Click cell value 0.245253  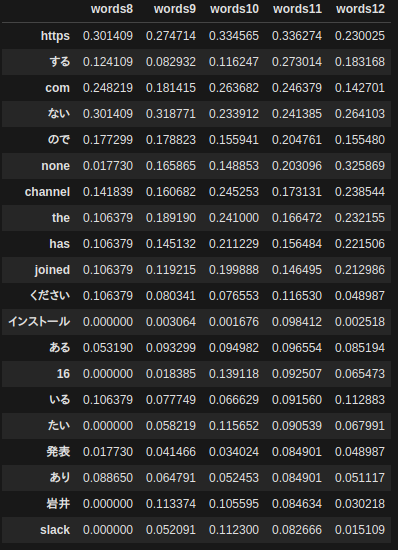(x=234, y=192)
